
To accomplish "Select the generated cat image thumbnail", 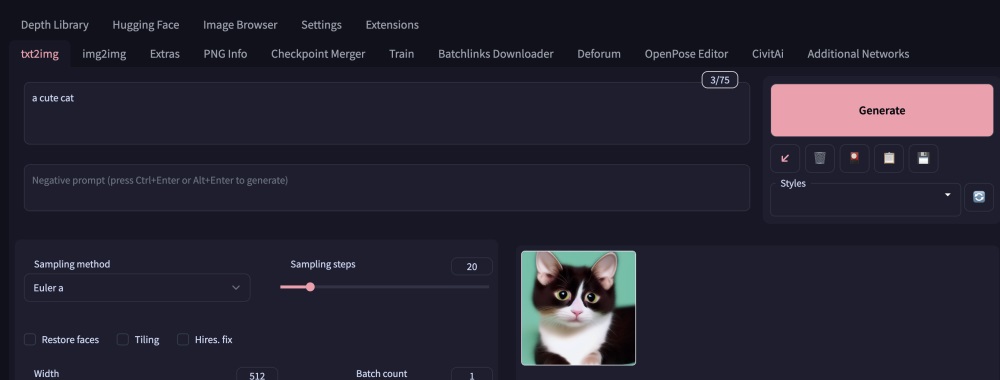I will [578, 308].
